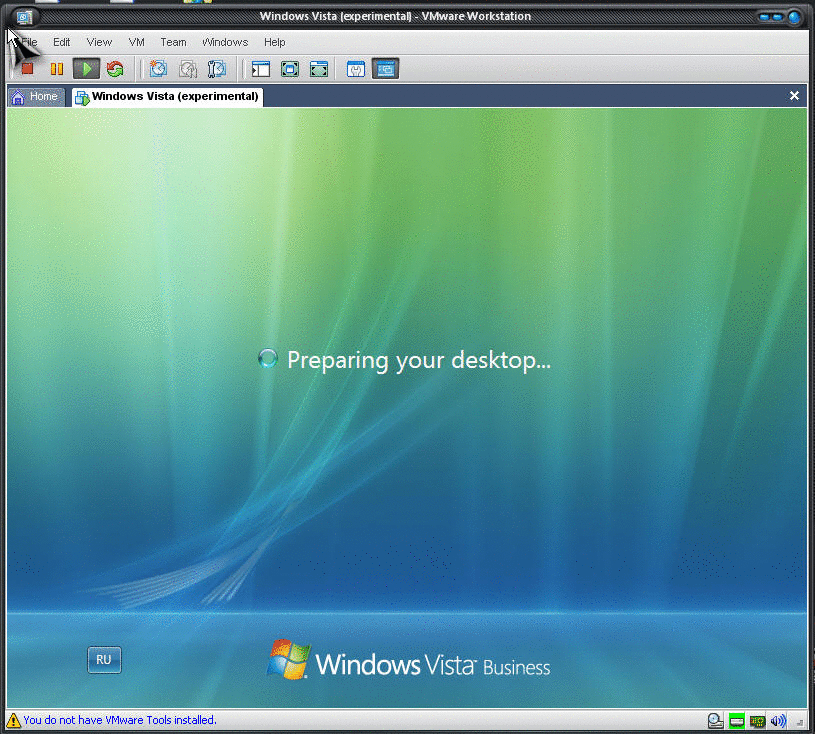Open the Windows menu
This screenshot has width=815, height=734.
(x=225, y=42)
